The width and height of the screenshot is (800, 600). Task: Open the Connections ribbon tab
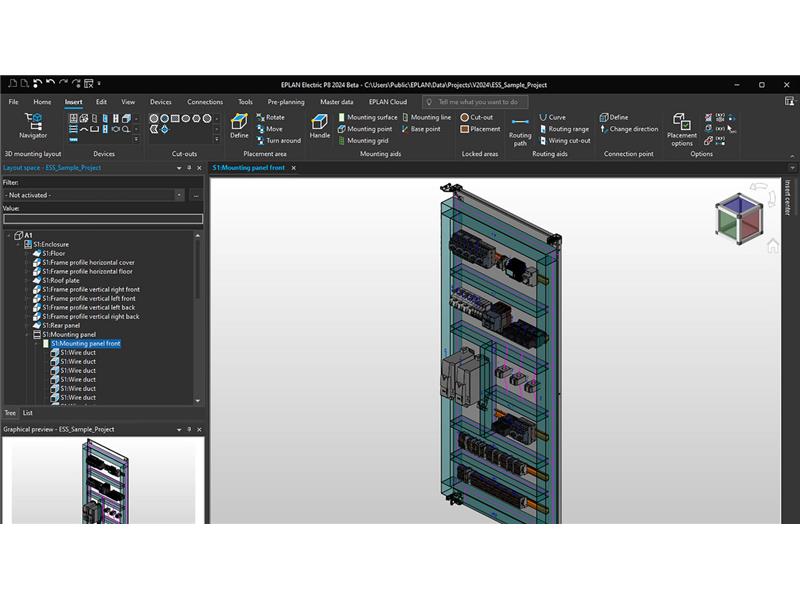coord(205,102)
